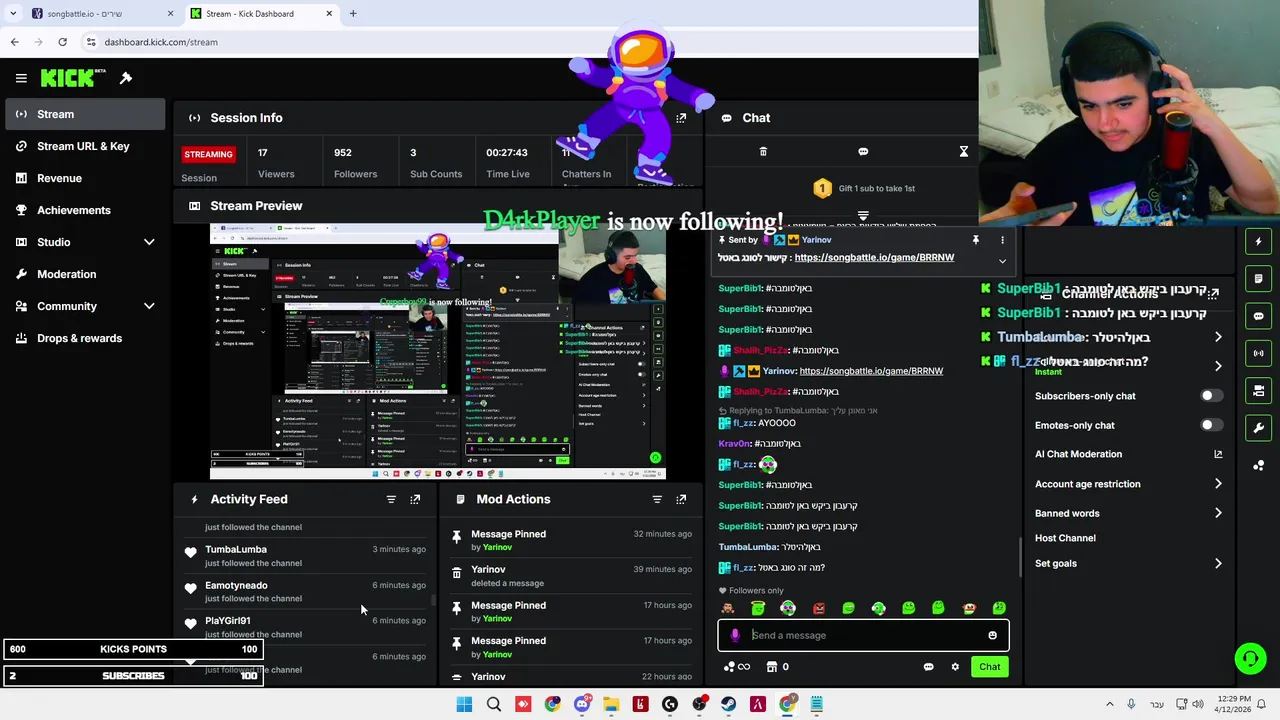This screenshot has width=1280, height=720.
Task: Open notes panel icon in right rail
Action: click(x=1258, y=279)
